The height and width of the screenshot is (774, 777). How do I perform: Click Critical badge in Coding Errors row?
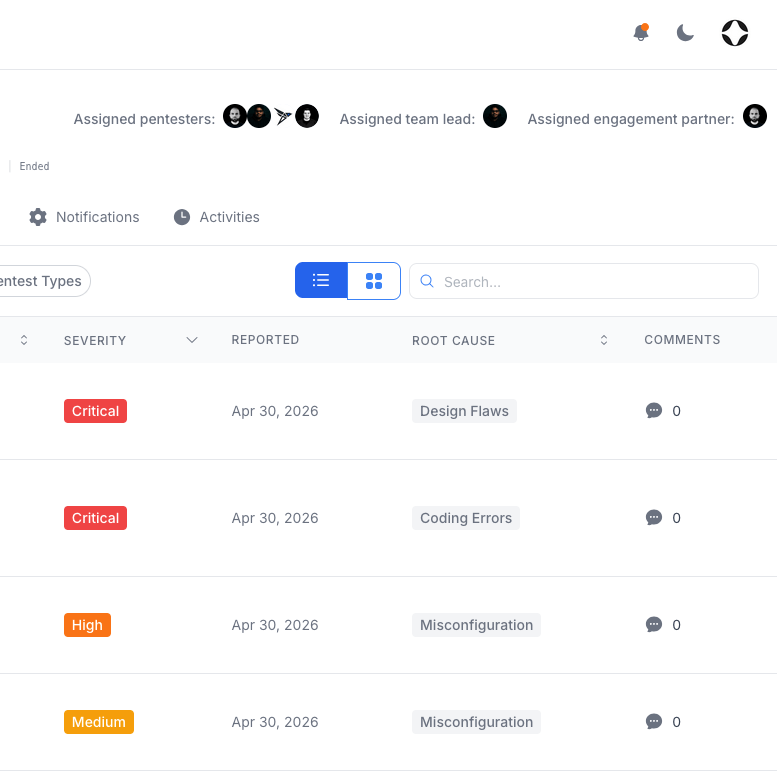(95, 518)
